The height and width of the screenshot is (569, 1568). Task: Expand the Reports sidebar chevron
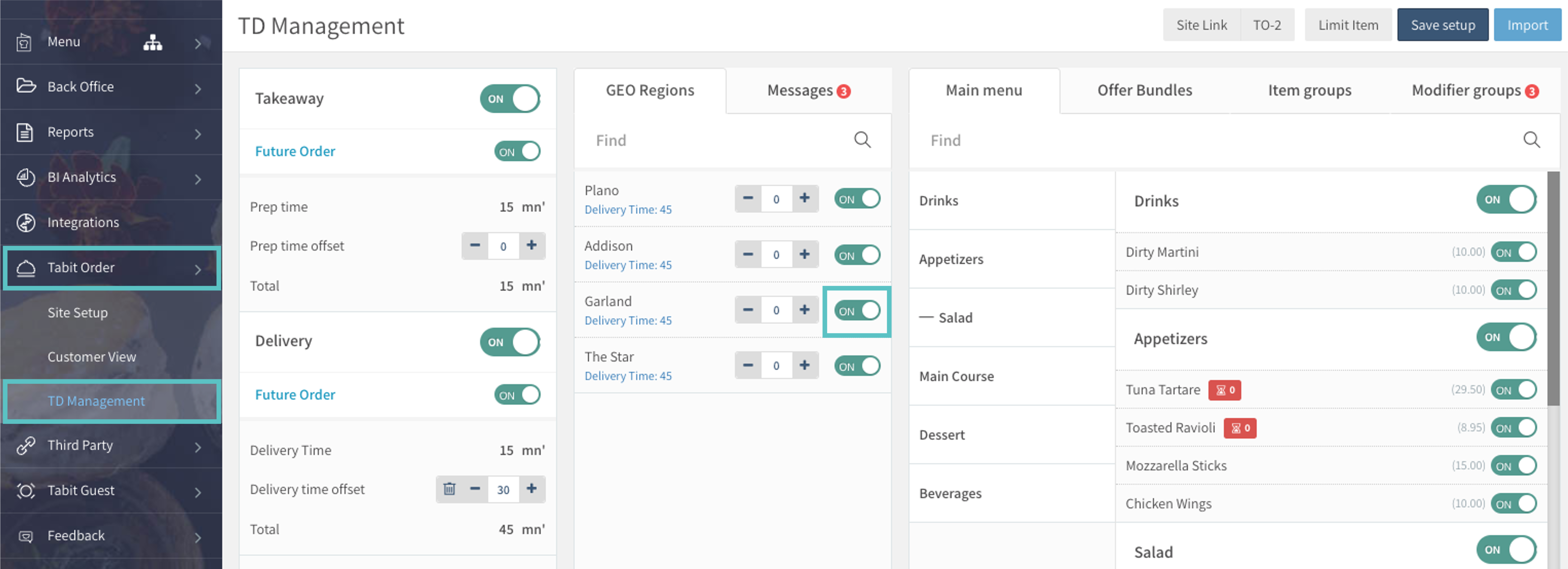[197, 133]
